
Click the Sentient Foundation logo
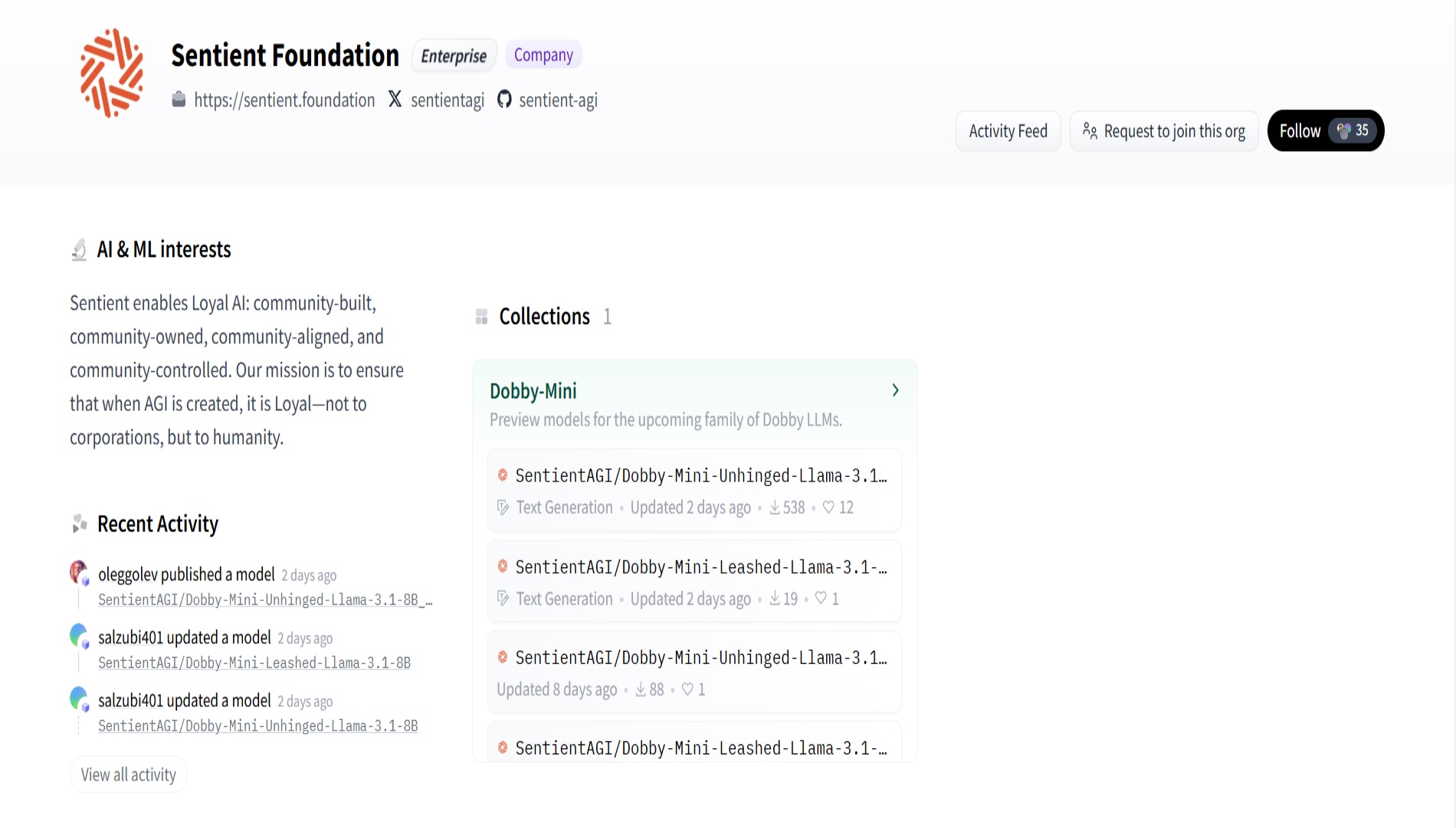coord(112,73)
